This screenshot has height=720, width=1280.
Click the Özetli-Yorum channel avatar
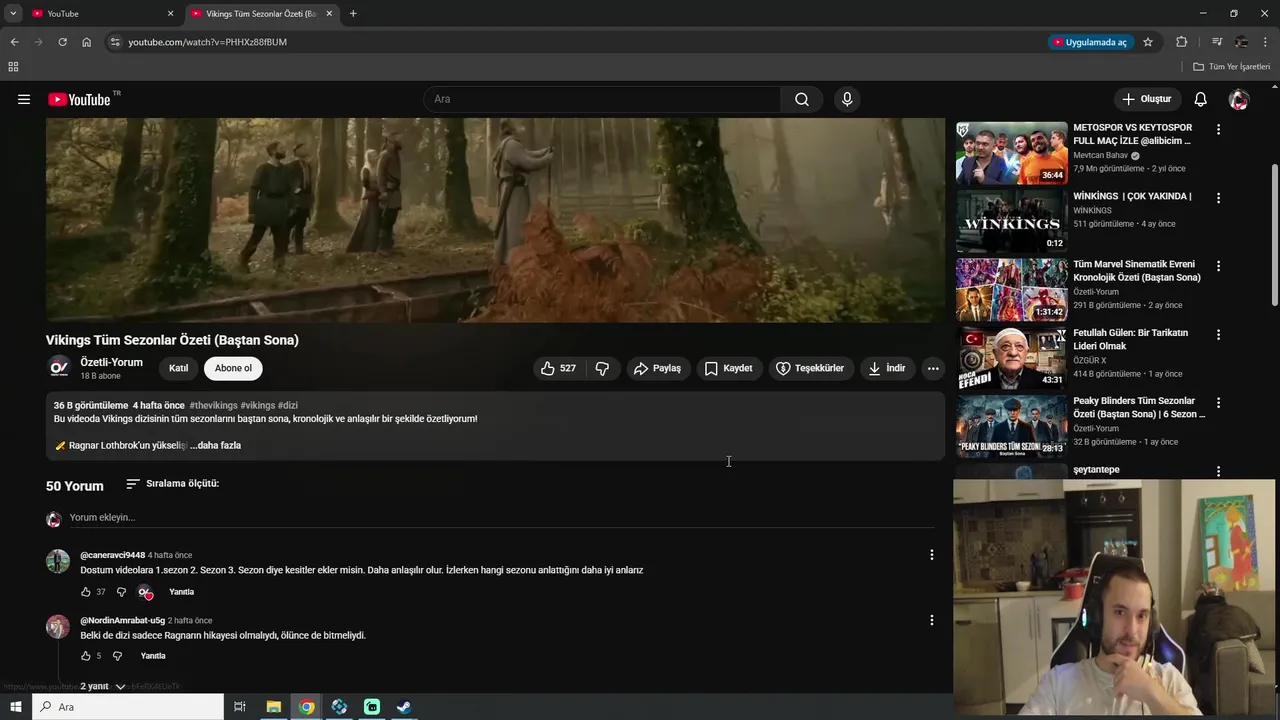click(59, 368)
